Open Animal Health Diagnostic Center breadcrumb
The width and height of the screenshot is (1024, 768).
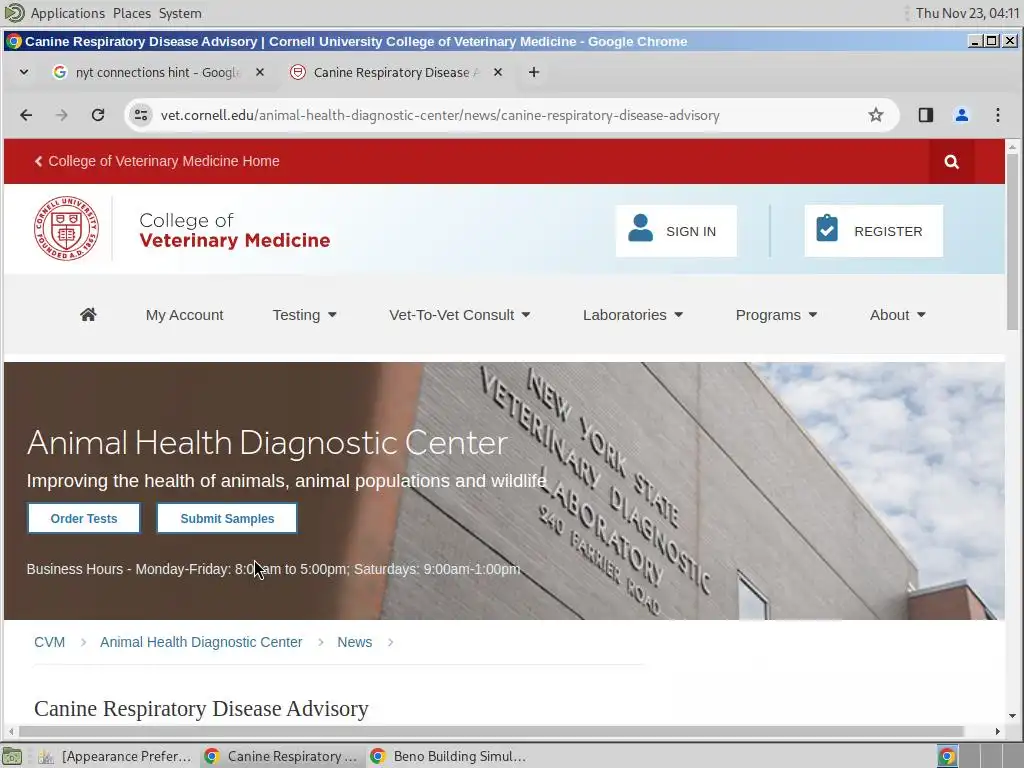click(x=201, y=643)
